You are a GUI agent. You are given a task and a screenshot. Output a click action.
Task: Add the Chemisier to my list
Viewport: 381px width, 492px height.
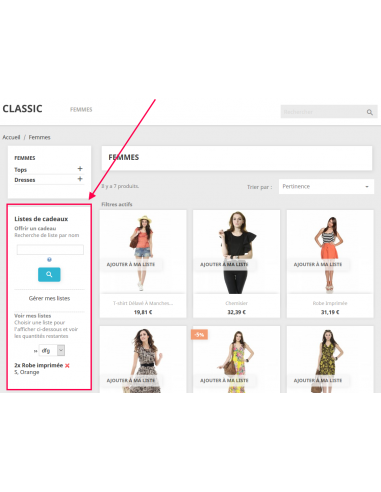coord(224,264)
